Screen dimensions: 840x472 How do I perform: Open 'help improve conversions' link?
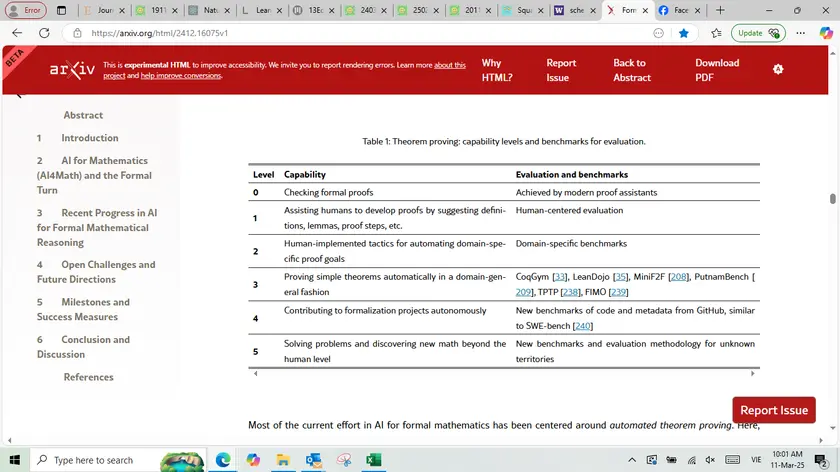point(181,76)
